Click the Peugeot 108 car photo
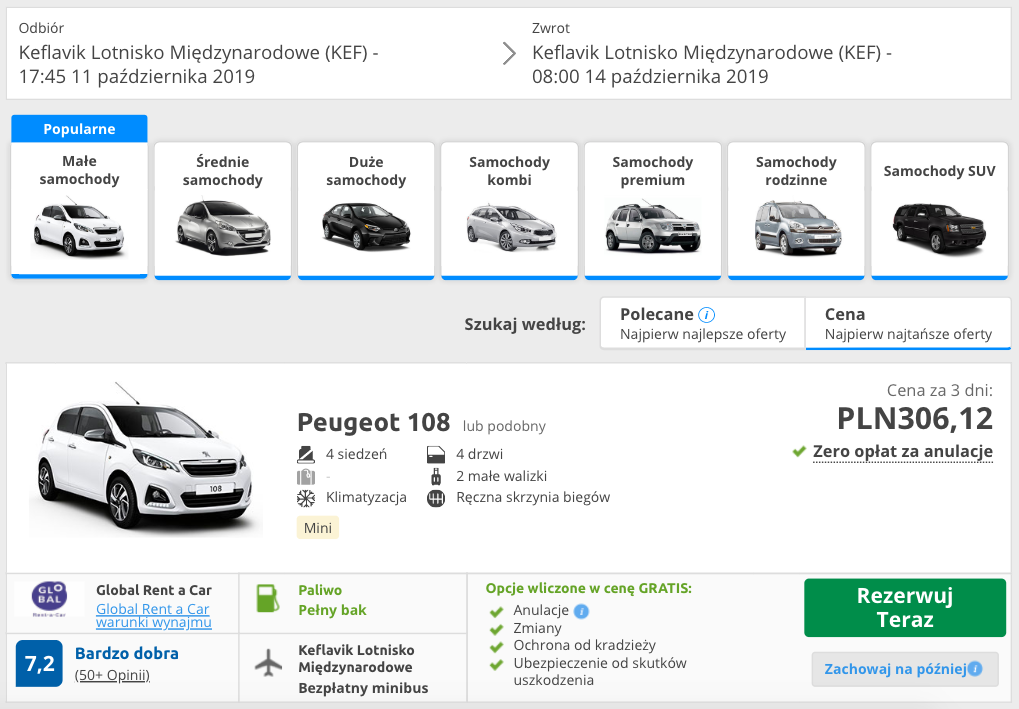Image resolution: width=1019 pixels, height=709 pixels. [144, 459]
